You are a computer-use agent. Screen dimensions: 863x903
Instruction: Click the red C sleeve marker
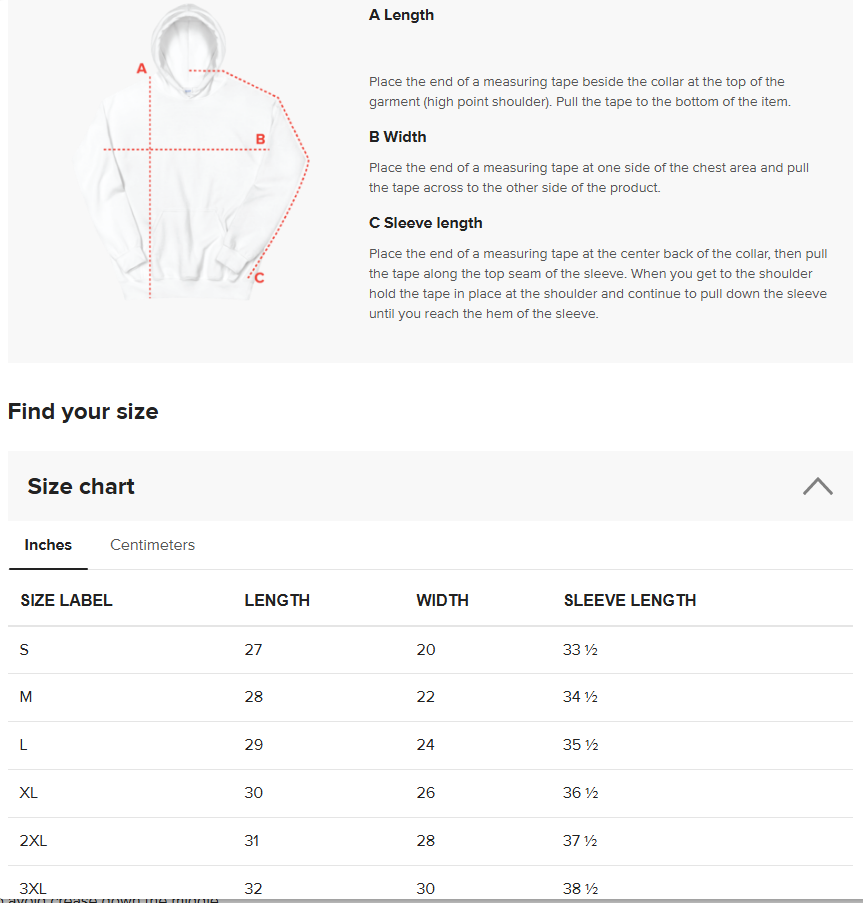259,278
